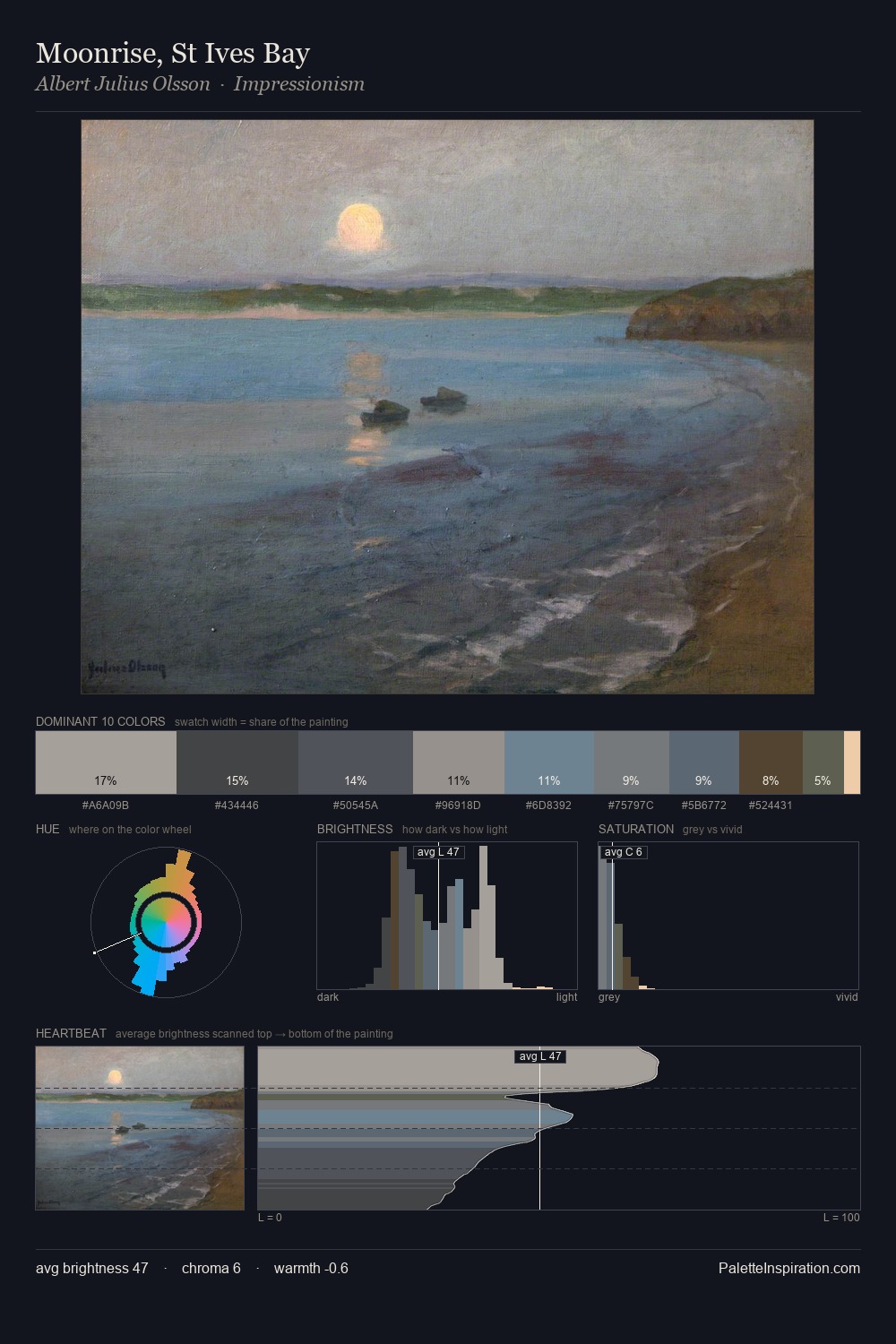Click the 'light' brightness axis label
Viewport: 896px width, 1344px height.
566,997
